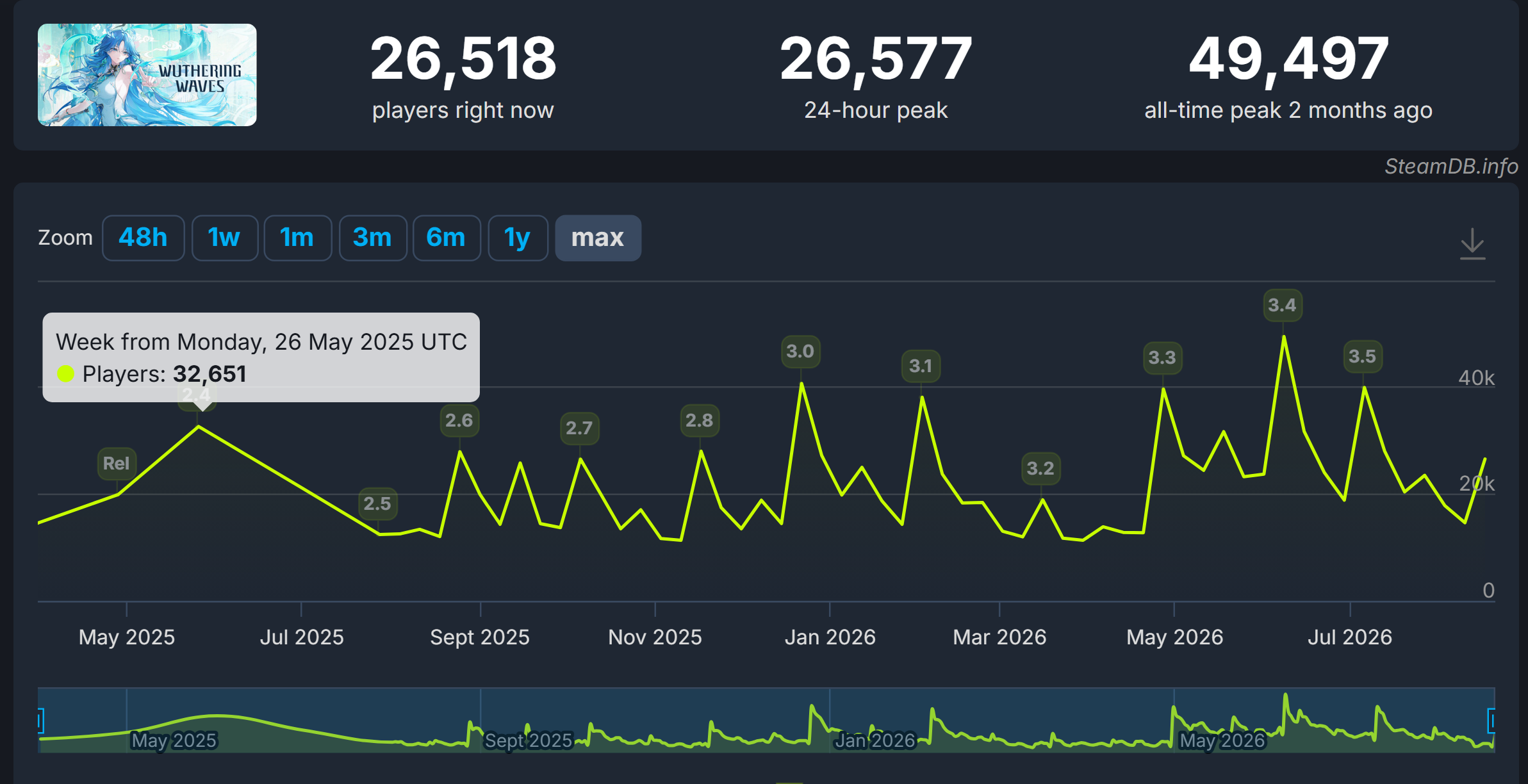Click the navigator's Sept 2025 label
This screenshot has width=1528, height=784.
[x=529, y=740]
